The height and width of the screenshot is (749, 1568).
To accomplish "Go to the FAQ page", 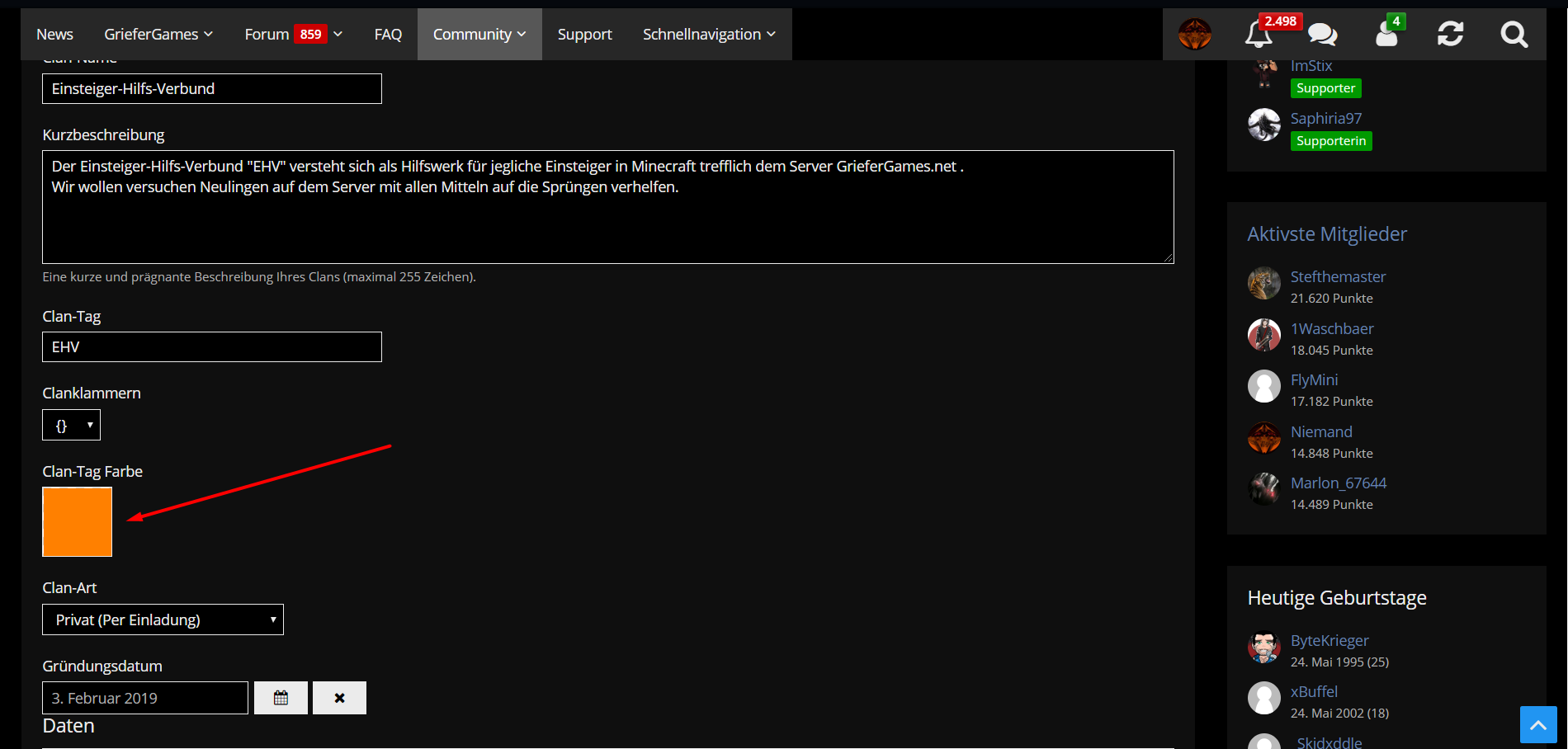I will pyautogui.click(x=388, y=35).
